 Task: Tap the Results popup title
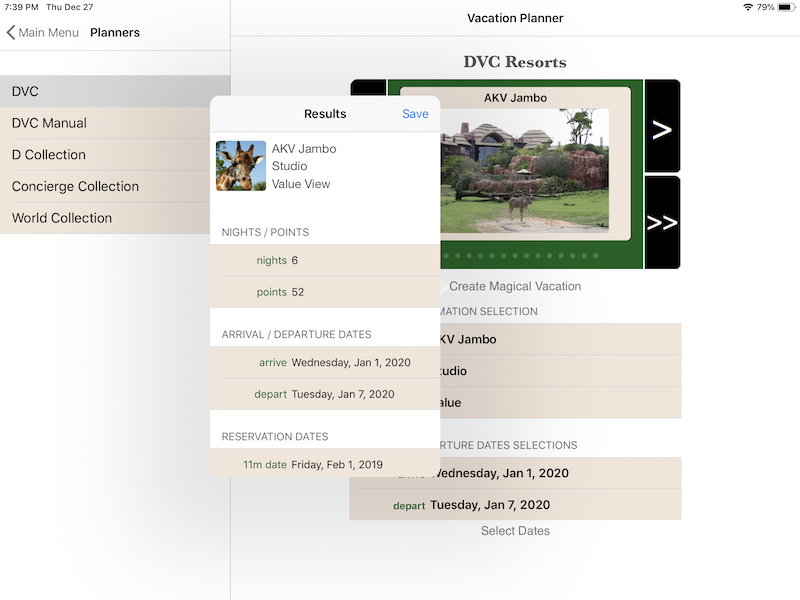click(325, 114)
